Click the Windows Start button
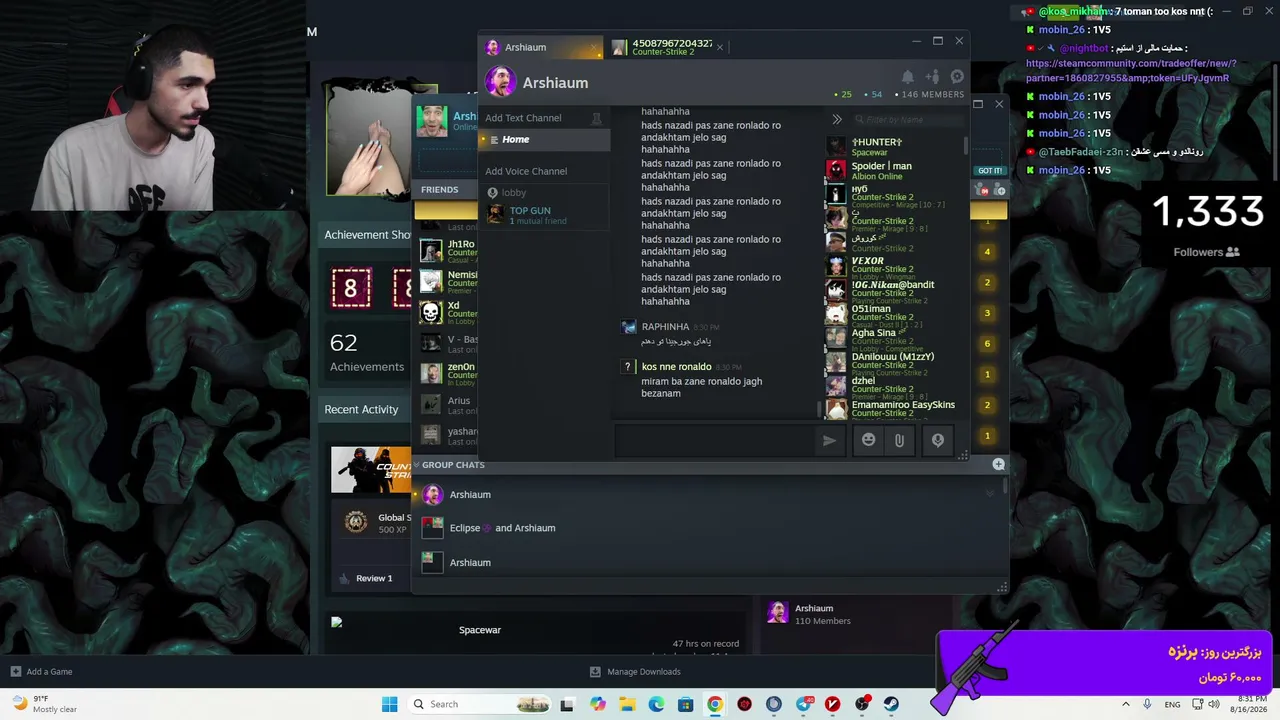Screen dimensions: 1280x720 pos(390,704)
